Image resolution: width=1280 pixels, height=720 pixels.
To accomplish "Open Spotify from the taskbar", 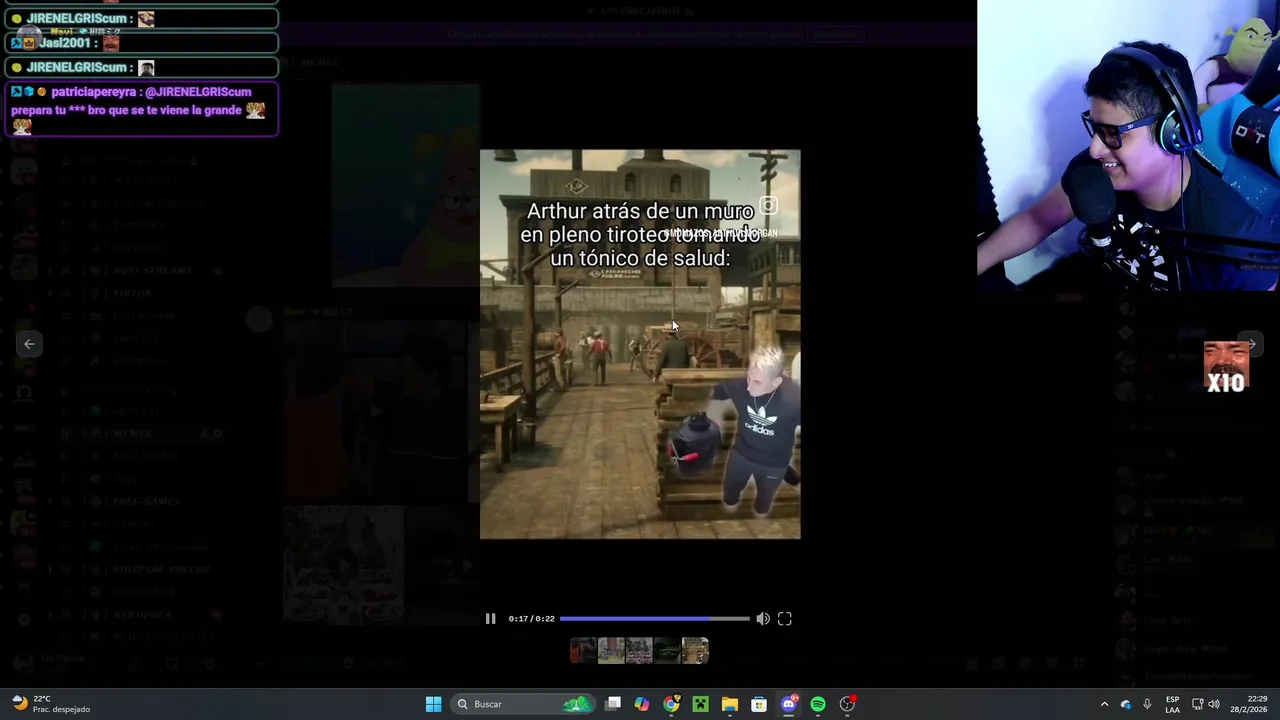I will click(818, 704).
